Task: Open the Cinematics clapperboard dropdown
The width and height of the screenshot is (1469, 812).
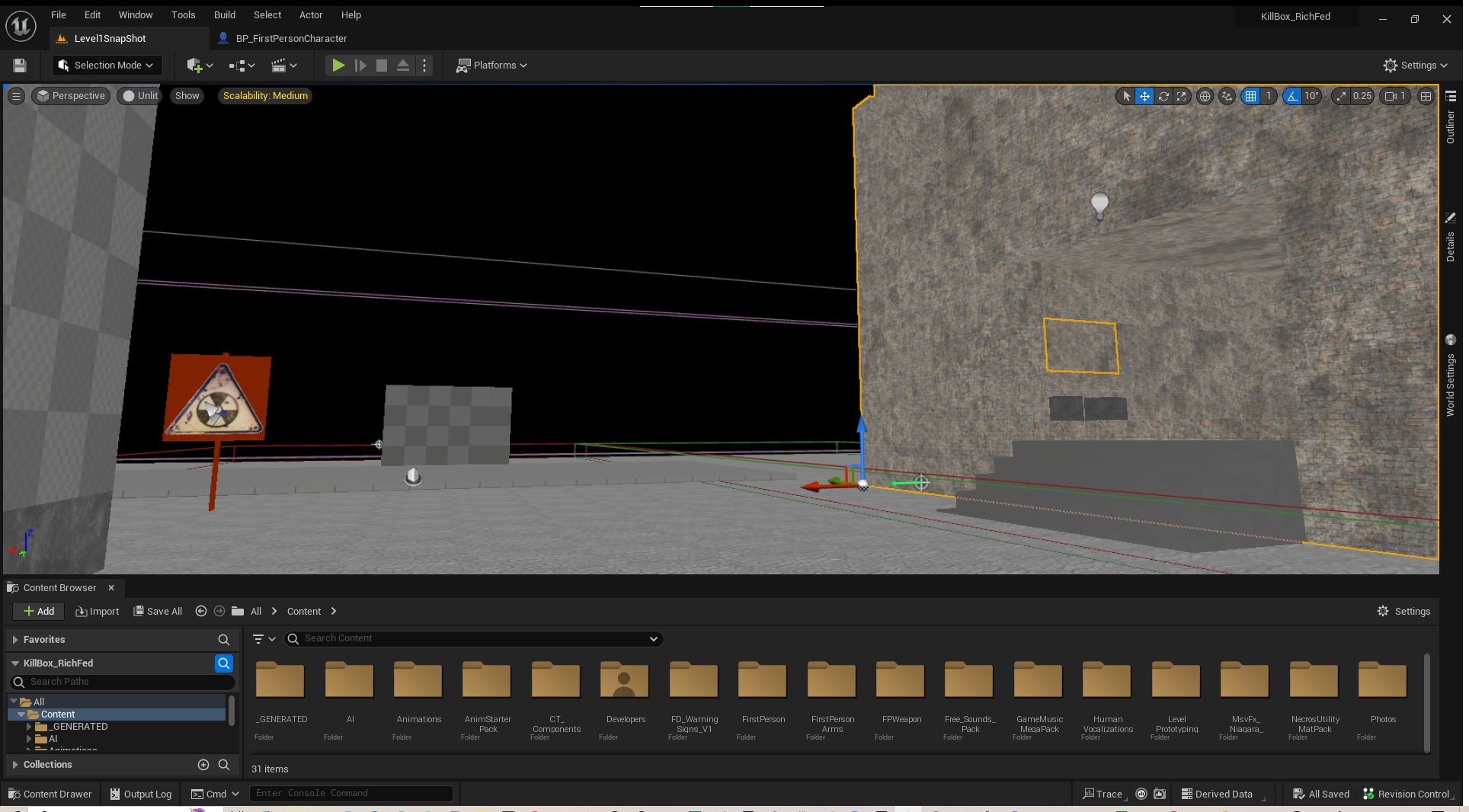Action: coord(284,66)
